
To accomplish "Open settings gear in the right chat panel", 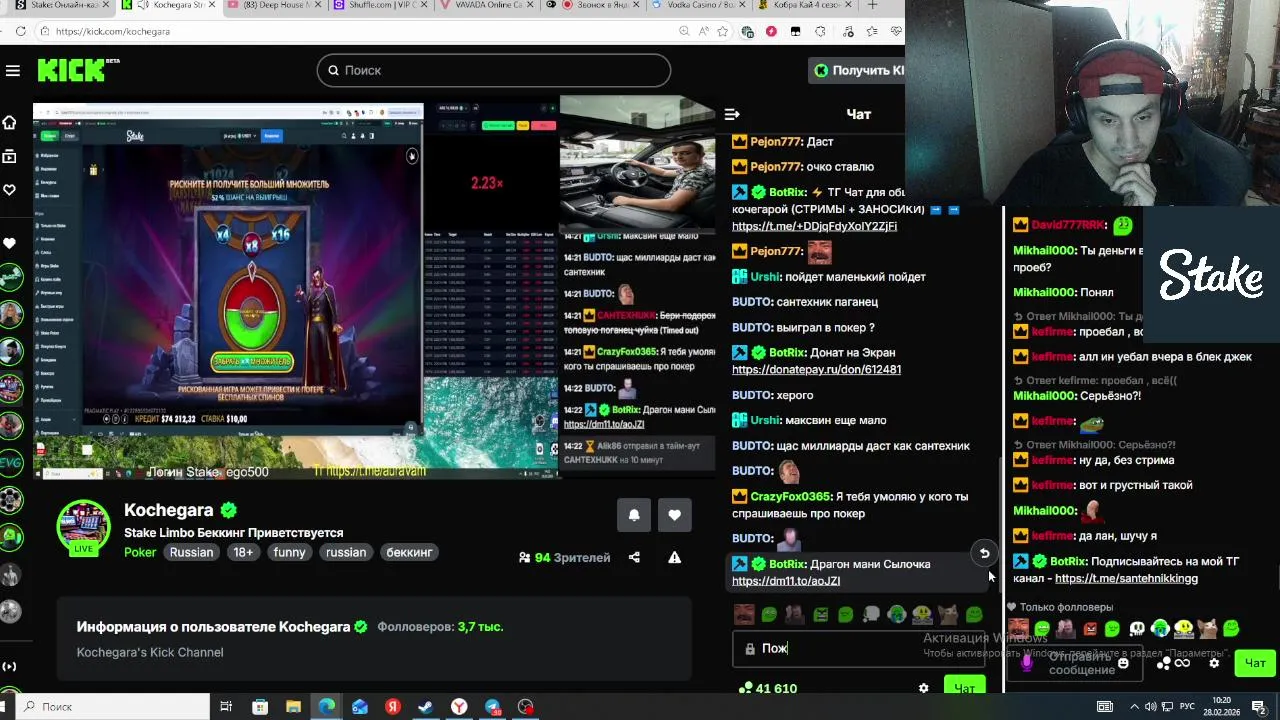I will pyautogui.click(x=1214, y=662).
